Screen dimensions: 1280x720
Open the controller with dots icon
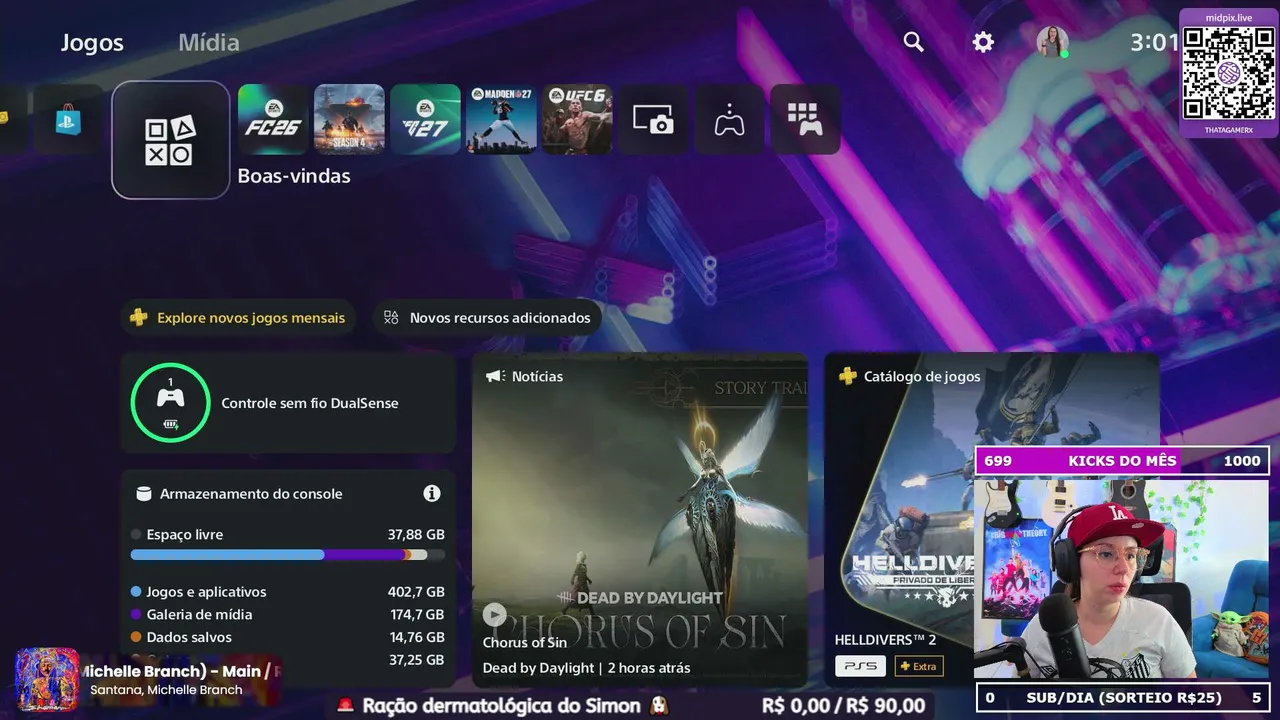click(729, 119)
